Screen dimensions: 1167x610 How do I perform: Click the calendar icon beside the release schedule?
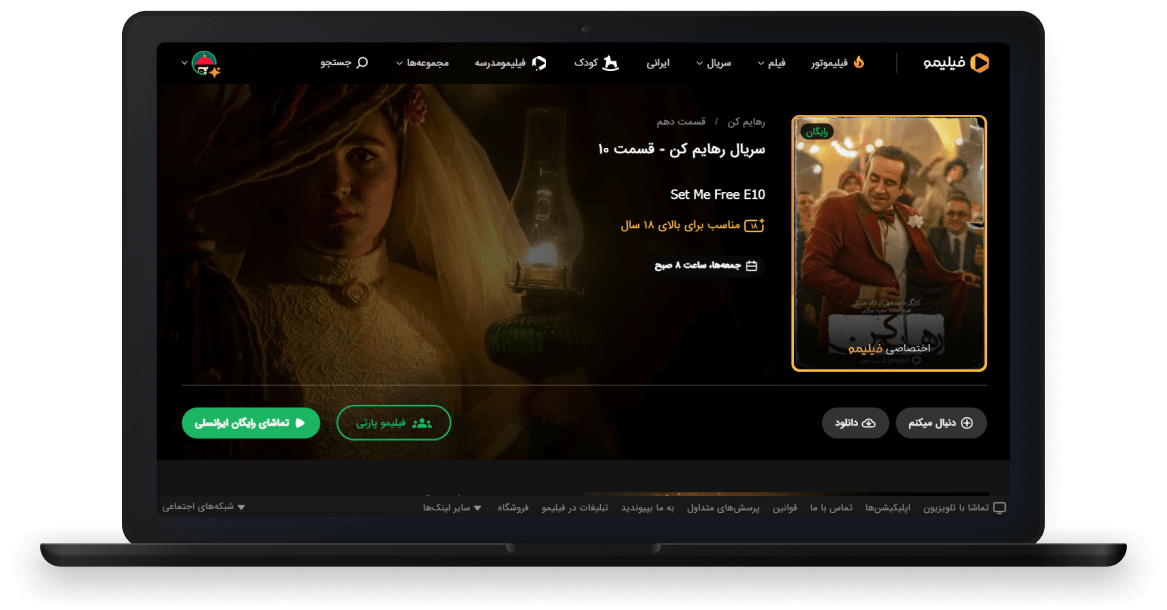tap(752, 266)
